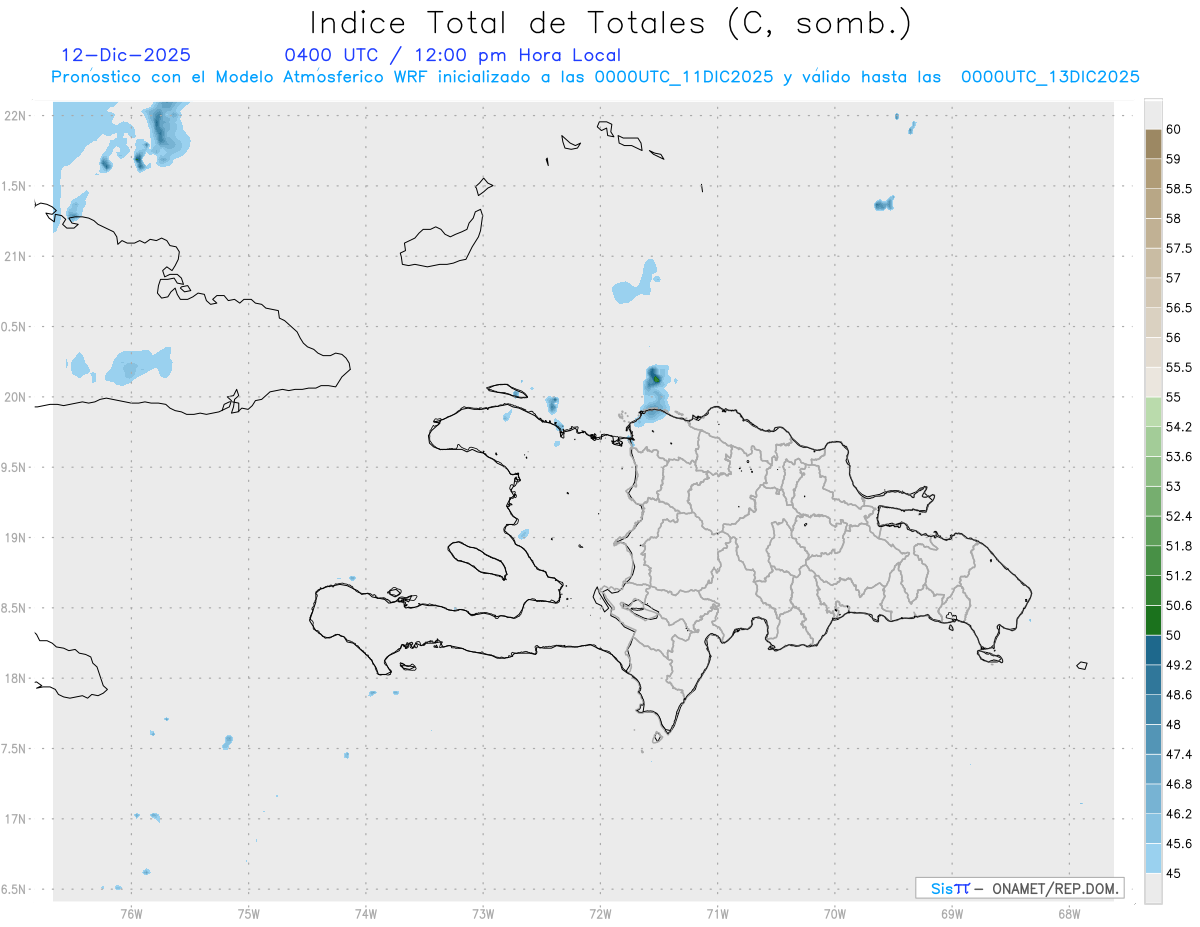Click the colorbar label '53.6'
1200x927 pixels.
click(1179, 457)
